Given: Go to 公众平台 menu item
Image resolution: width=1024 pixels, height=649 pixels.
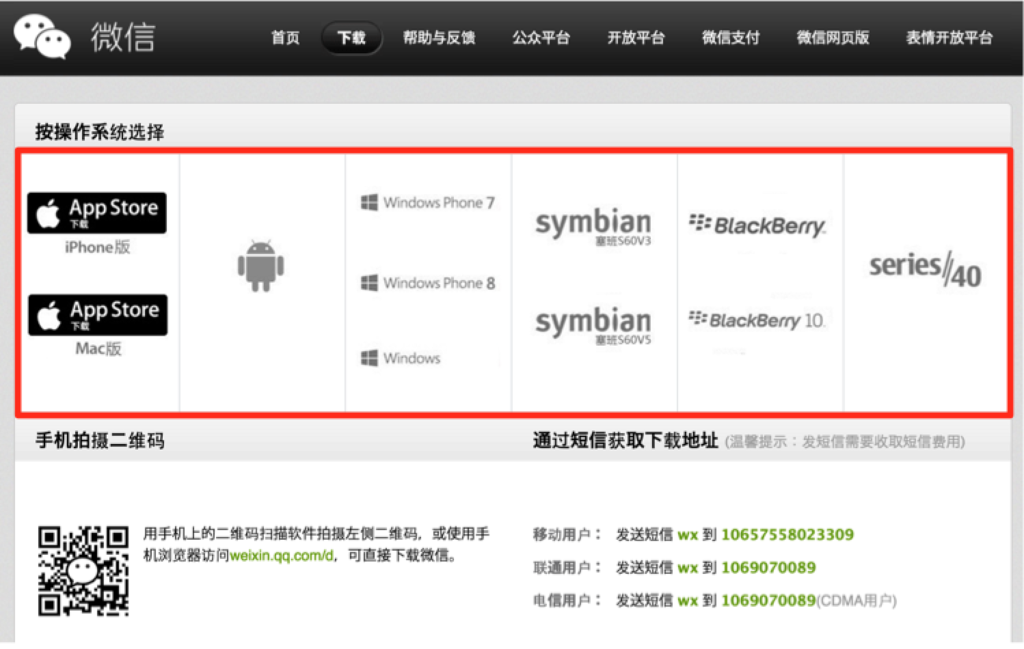Looking at the screenshot, I should (x=541, y=38).
